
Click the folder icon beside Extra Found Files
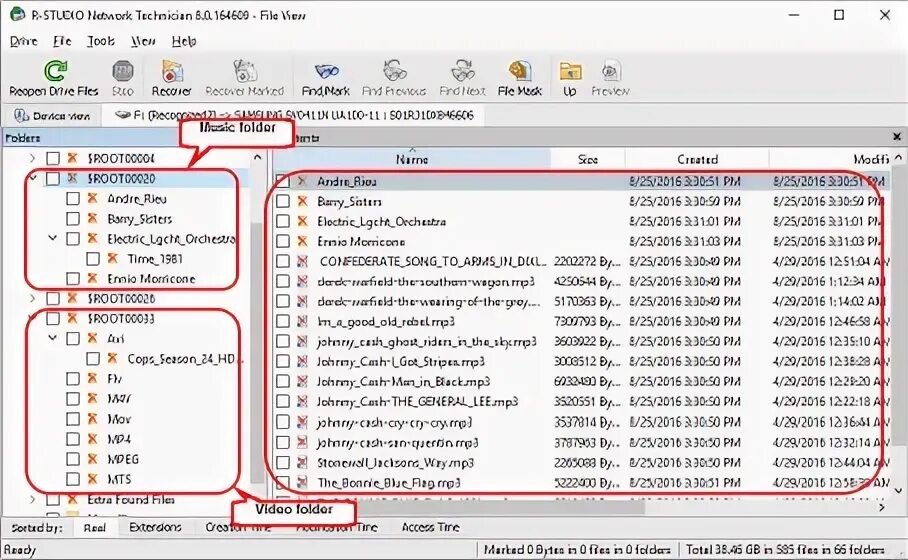pyautogui.click(x=72, y=499)
